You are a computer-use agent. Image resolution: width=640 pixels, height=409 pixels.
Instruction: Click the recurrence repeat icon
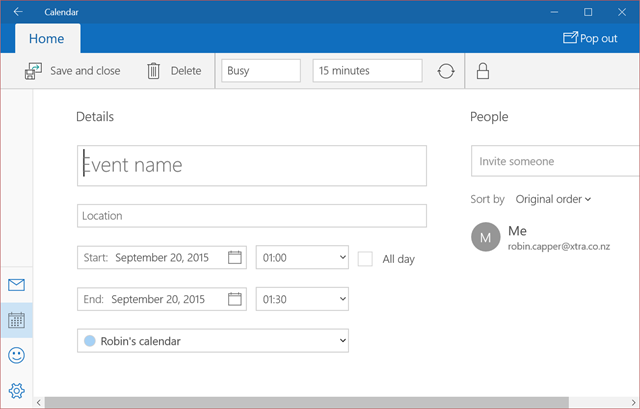tap(446, 71)
